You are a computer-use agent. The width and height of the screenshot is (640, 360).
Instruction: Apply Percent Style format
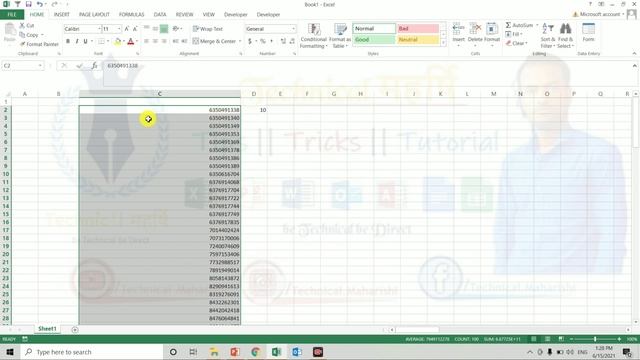click(x=263, y=41)
